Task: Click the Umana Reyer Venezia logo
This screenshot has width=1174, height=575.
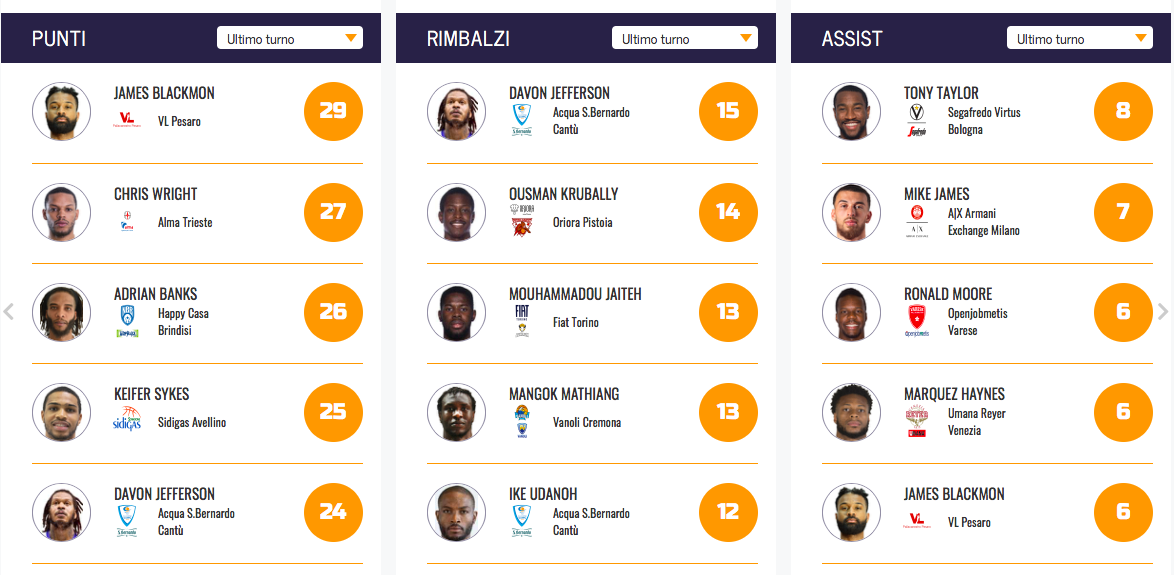Action: pyautogui.click(x=917, y=421)
